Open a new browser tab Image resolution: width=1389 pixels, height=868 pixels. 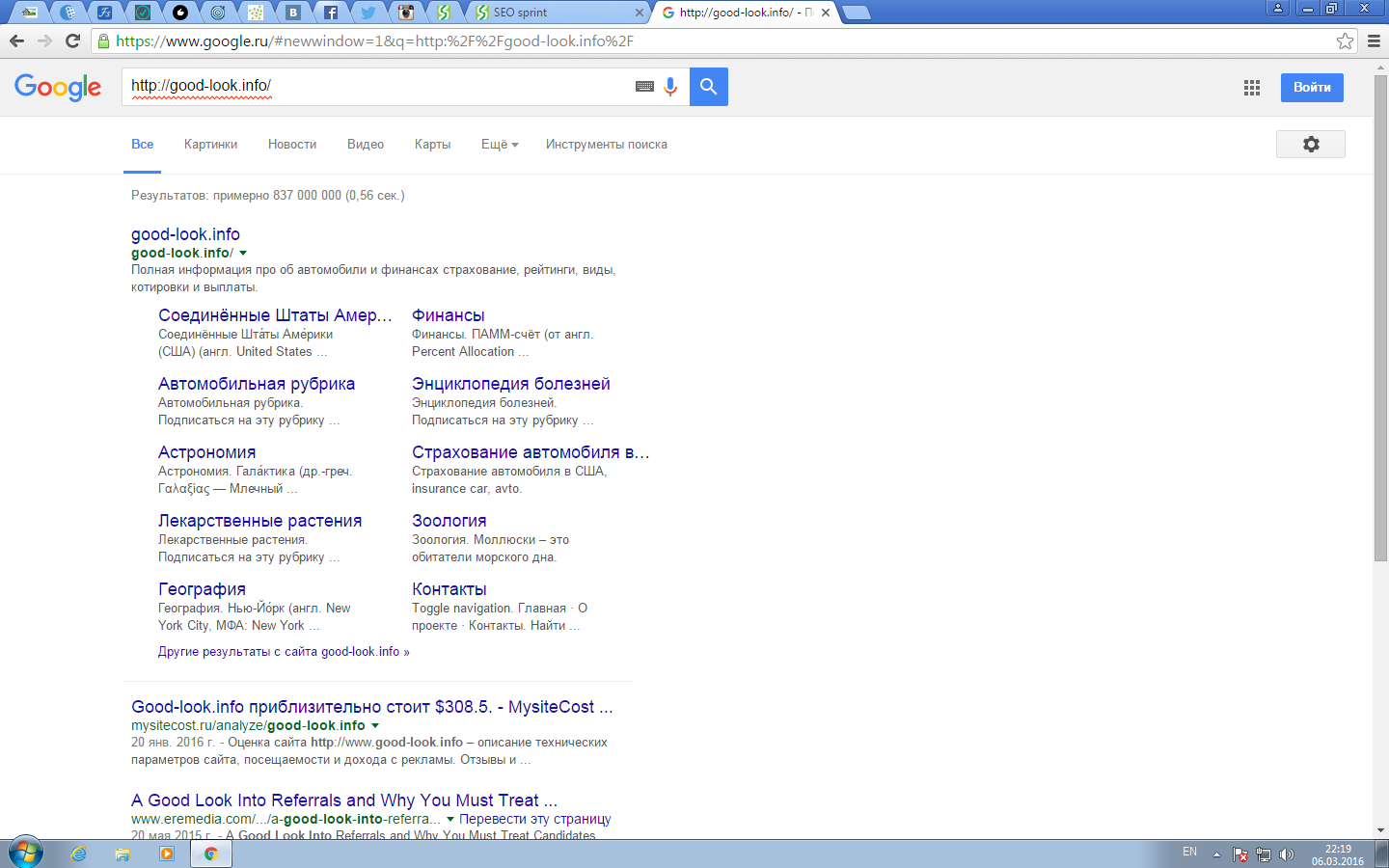tap(856, 13)
